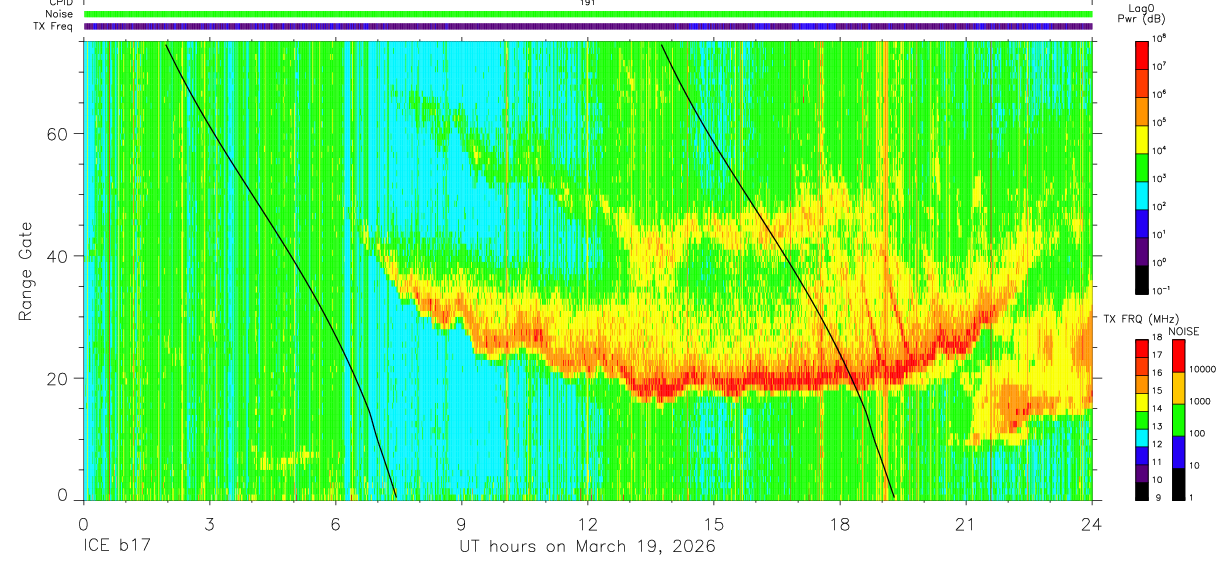The height and width of the screenshot is (567, 1228).
Task: Click the TX FRQ legend label '14'
Action: tap(1159, 410)
